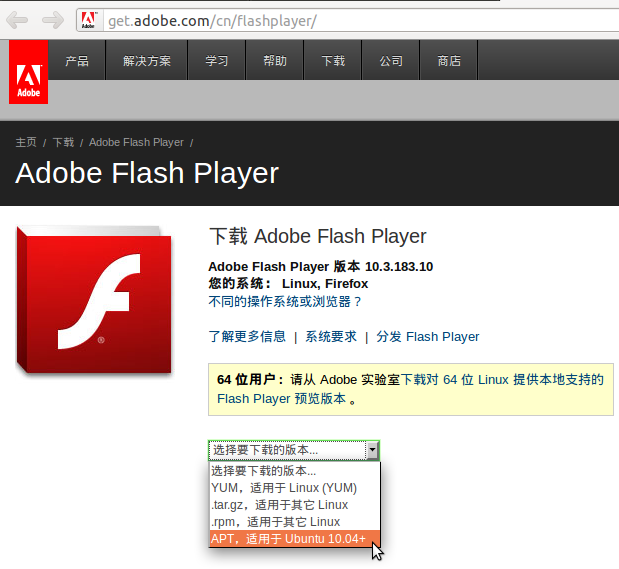619x569 pixels.
Task: Click the browser forward arrow
Action: click(53, 20)
